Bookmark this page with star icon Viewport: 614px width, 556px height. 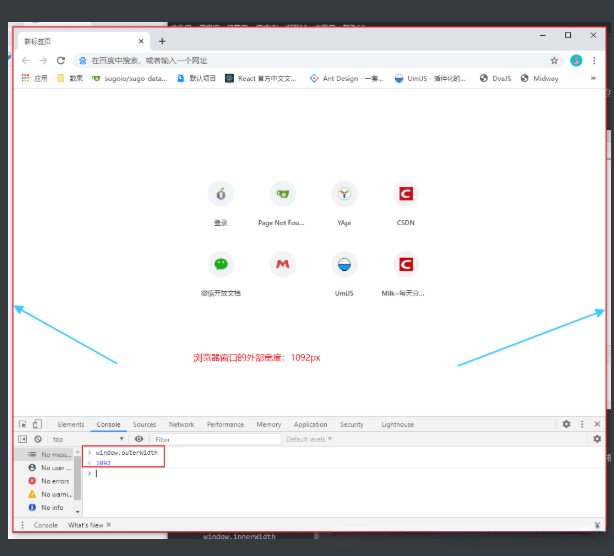point(554,60)
